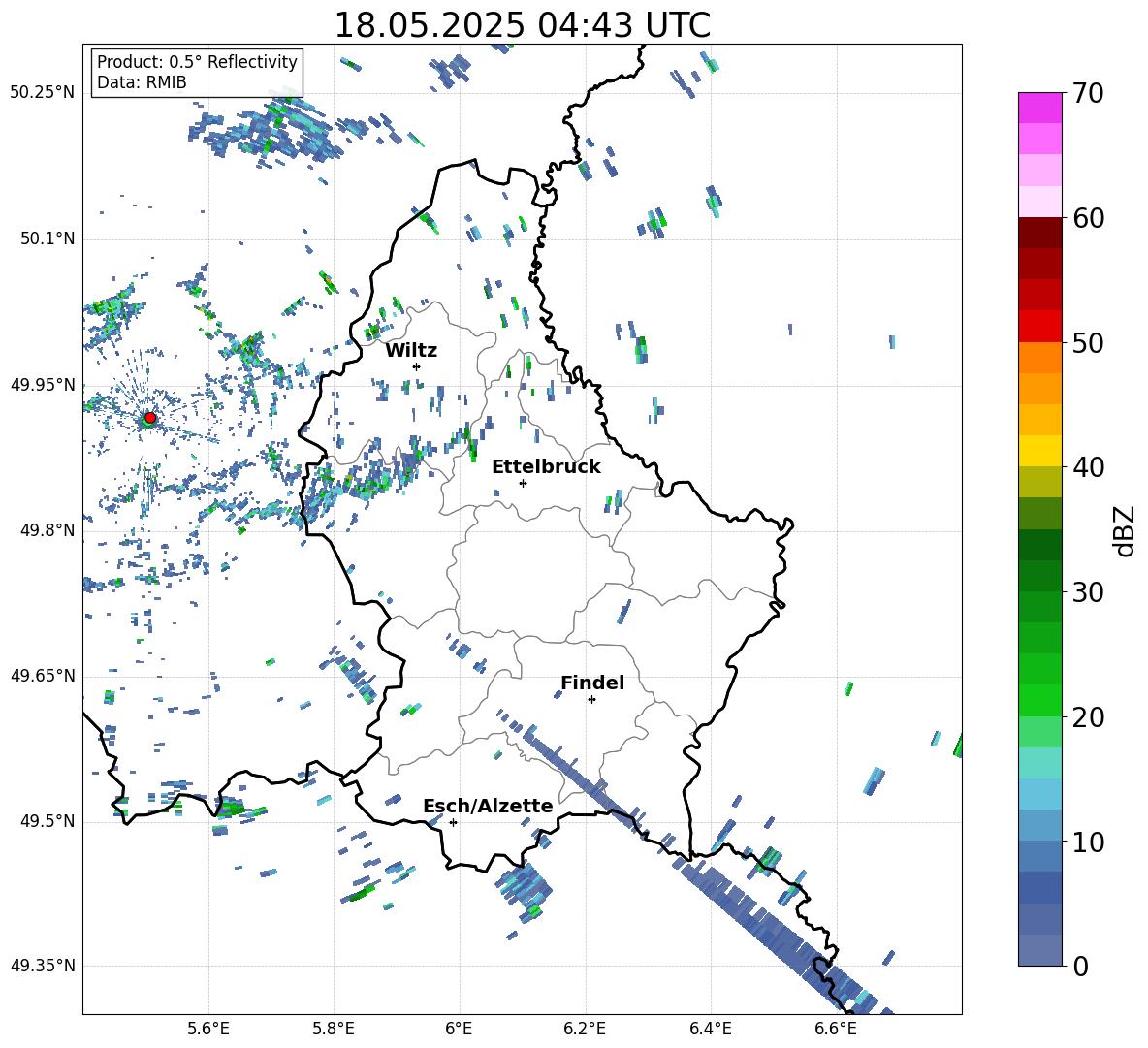Click the 6°E longitude label
This screenshot has width=1148, height=1048.
459,1029
